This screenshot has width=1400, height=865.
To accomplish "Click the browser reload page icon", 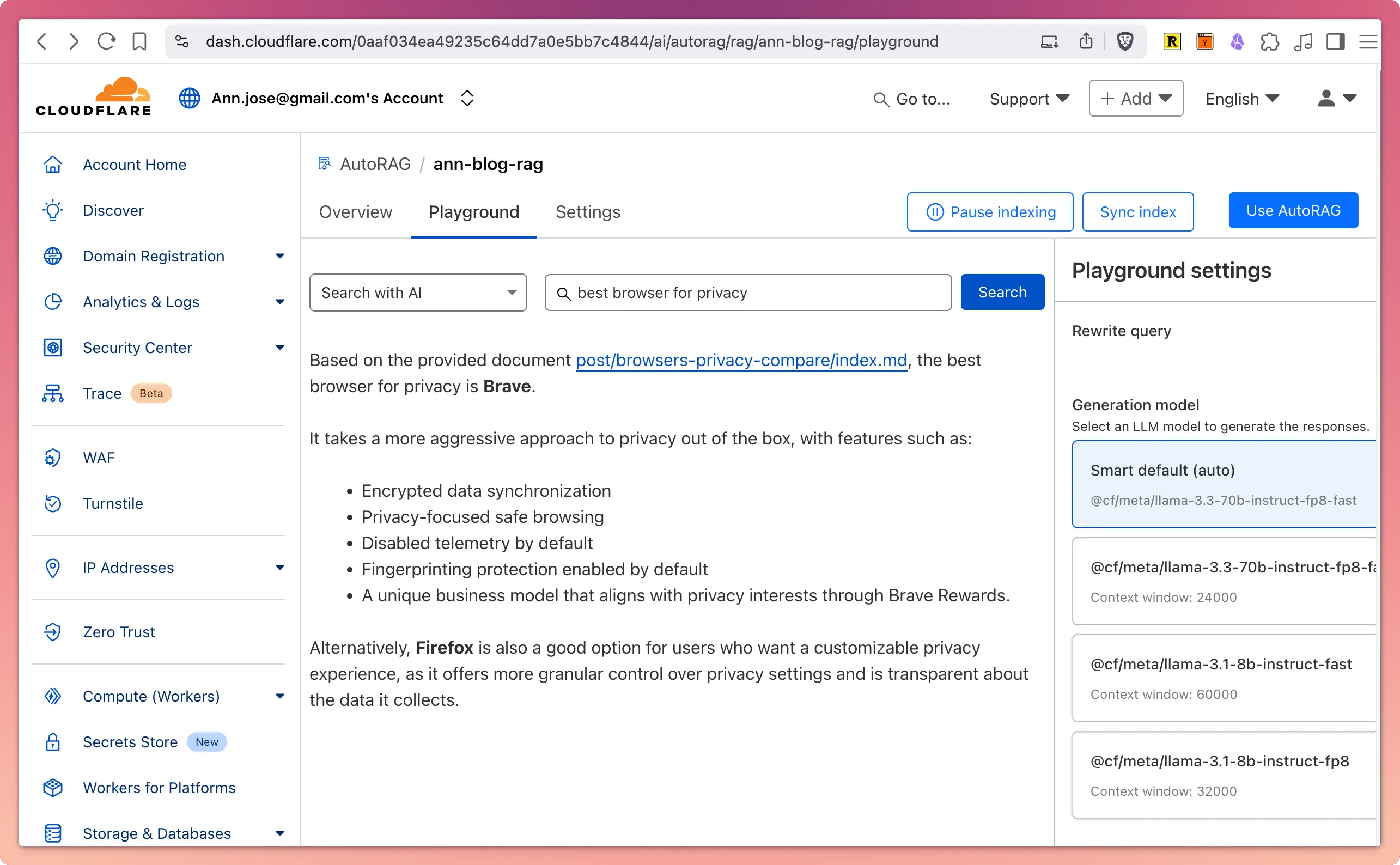I will [x=106, y=41].
